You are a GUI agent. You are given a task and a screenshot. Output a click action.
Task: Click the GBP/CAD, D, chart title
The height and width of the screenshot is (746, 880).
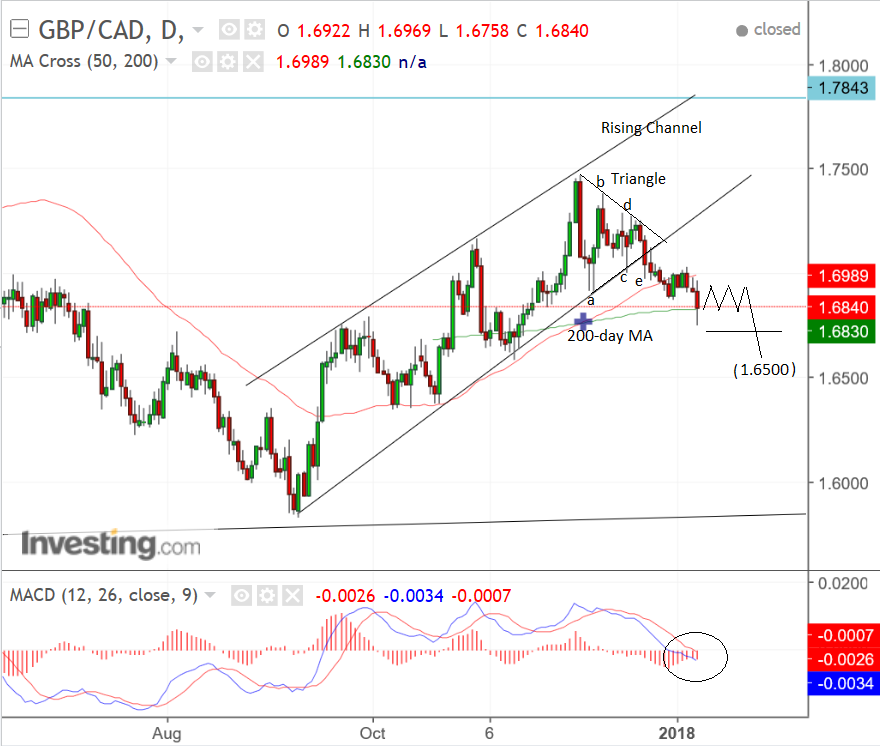(x=111, y=30)
